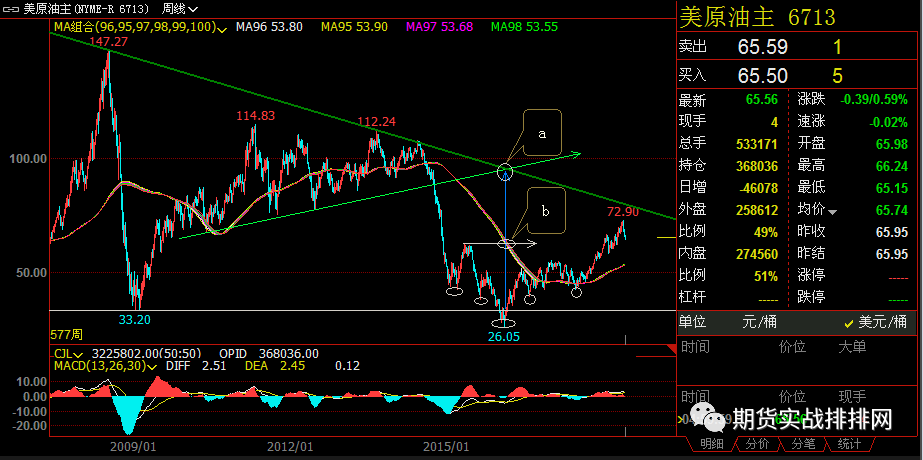The height and width of the screenshot is (460, 923).
Task: Click the 美原油主 6713 quote panel header
Action: (757, 17)
